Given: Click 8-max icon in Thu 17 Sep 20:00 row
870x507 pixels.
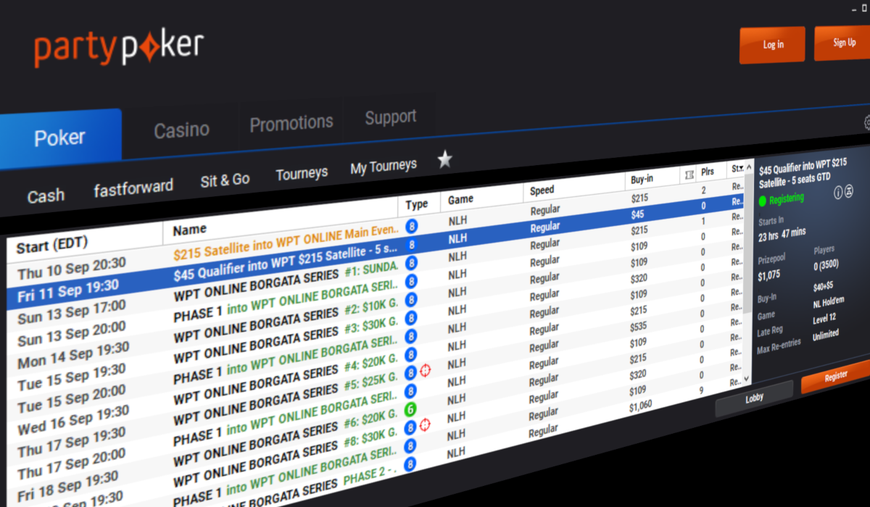Looking at the screenshot, I should pos(410,391).
